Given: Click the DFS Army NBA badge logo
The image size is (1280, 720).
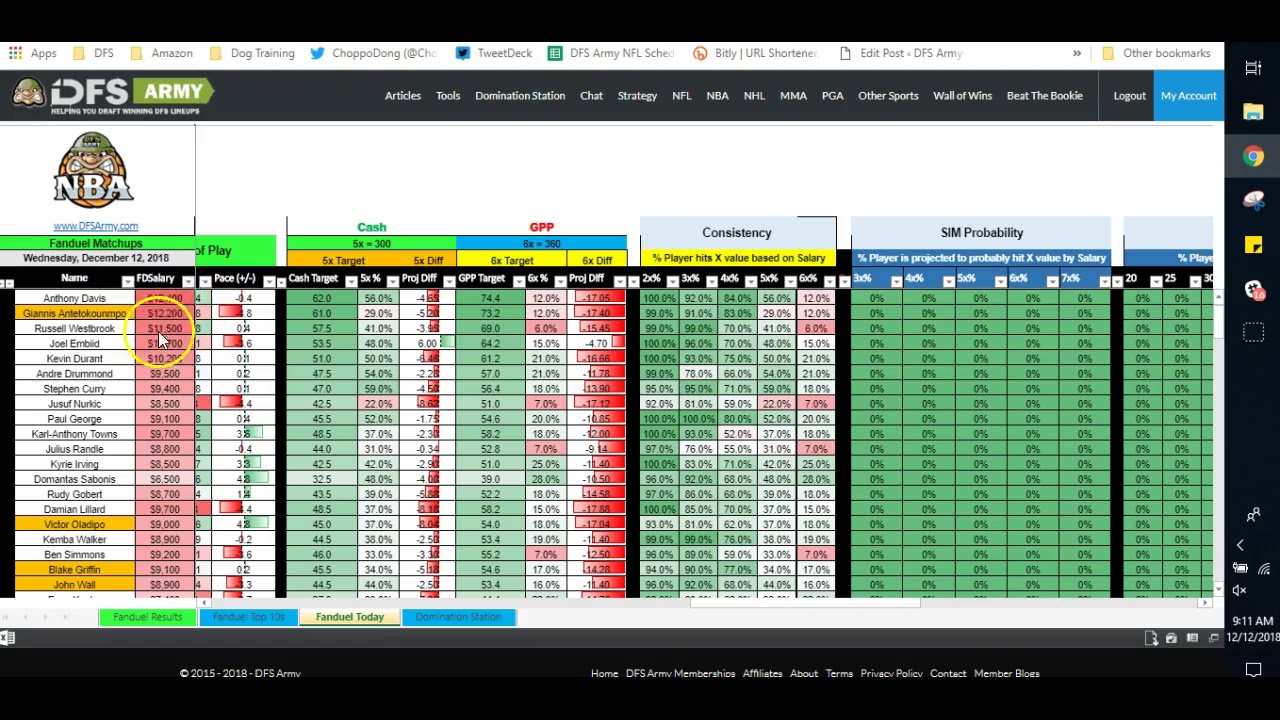Looking at the screenshot, I should coord(93,170).
